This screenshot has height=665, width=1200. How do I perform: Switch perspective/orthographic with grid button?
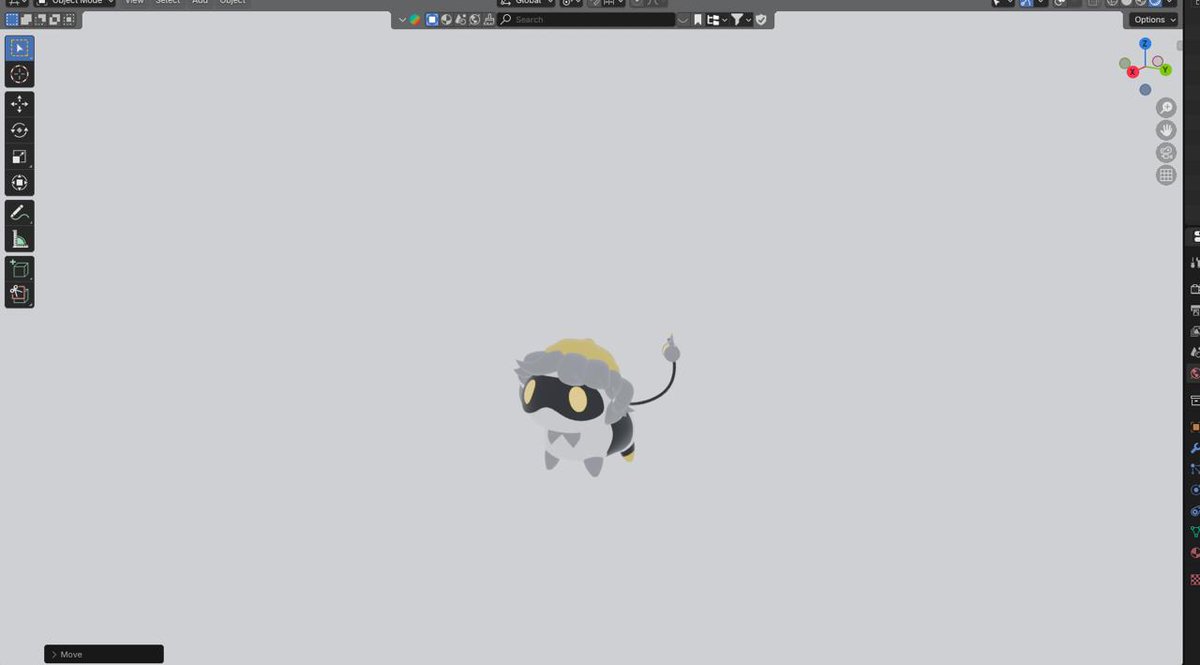(x=1166, y=175)
